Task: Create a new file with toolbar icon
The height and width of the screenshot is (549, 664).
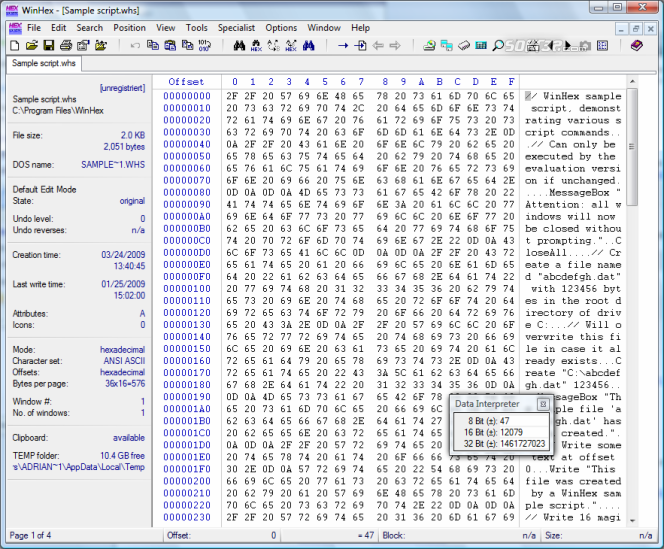Action: tap(14, 45)
